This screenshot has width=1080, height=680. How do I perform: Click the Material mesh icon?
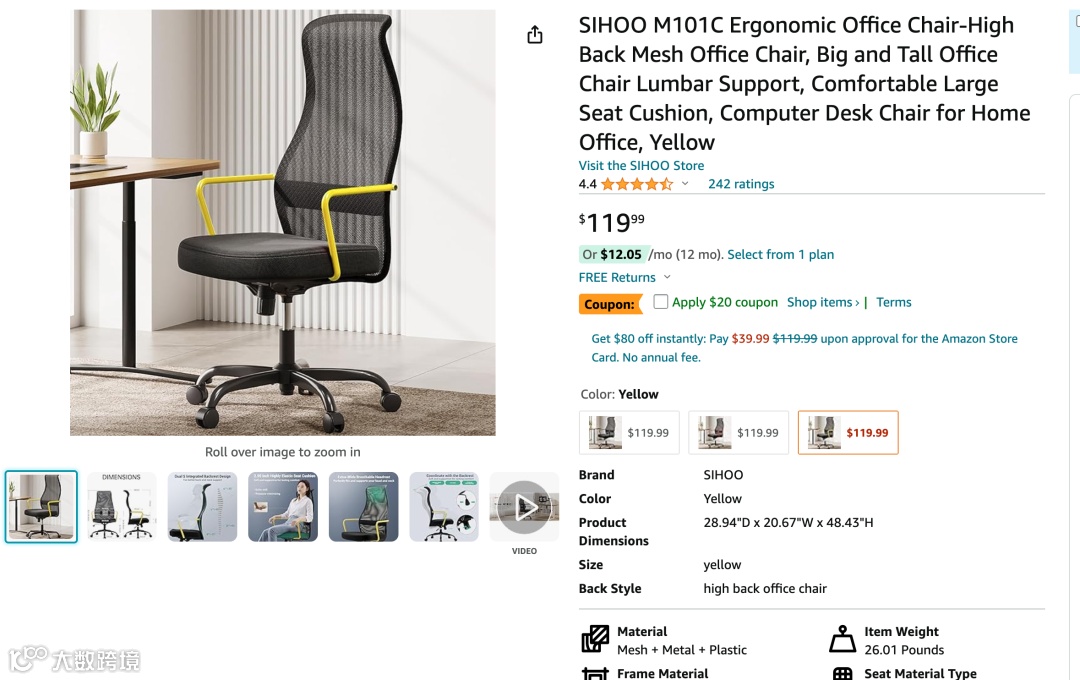tap(595, 639)
